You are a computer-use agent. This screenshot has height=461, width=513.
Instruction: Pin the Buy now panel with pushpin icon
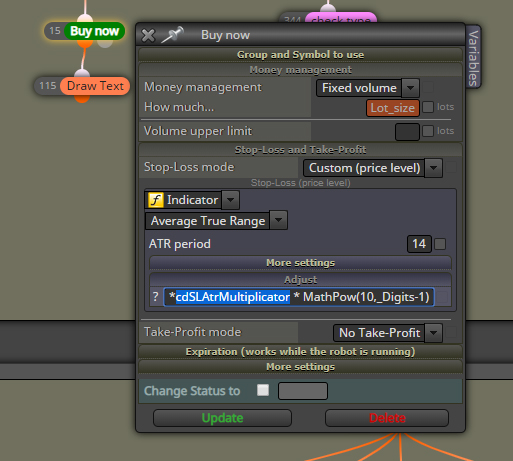(172, 35)
